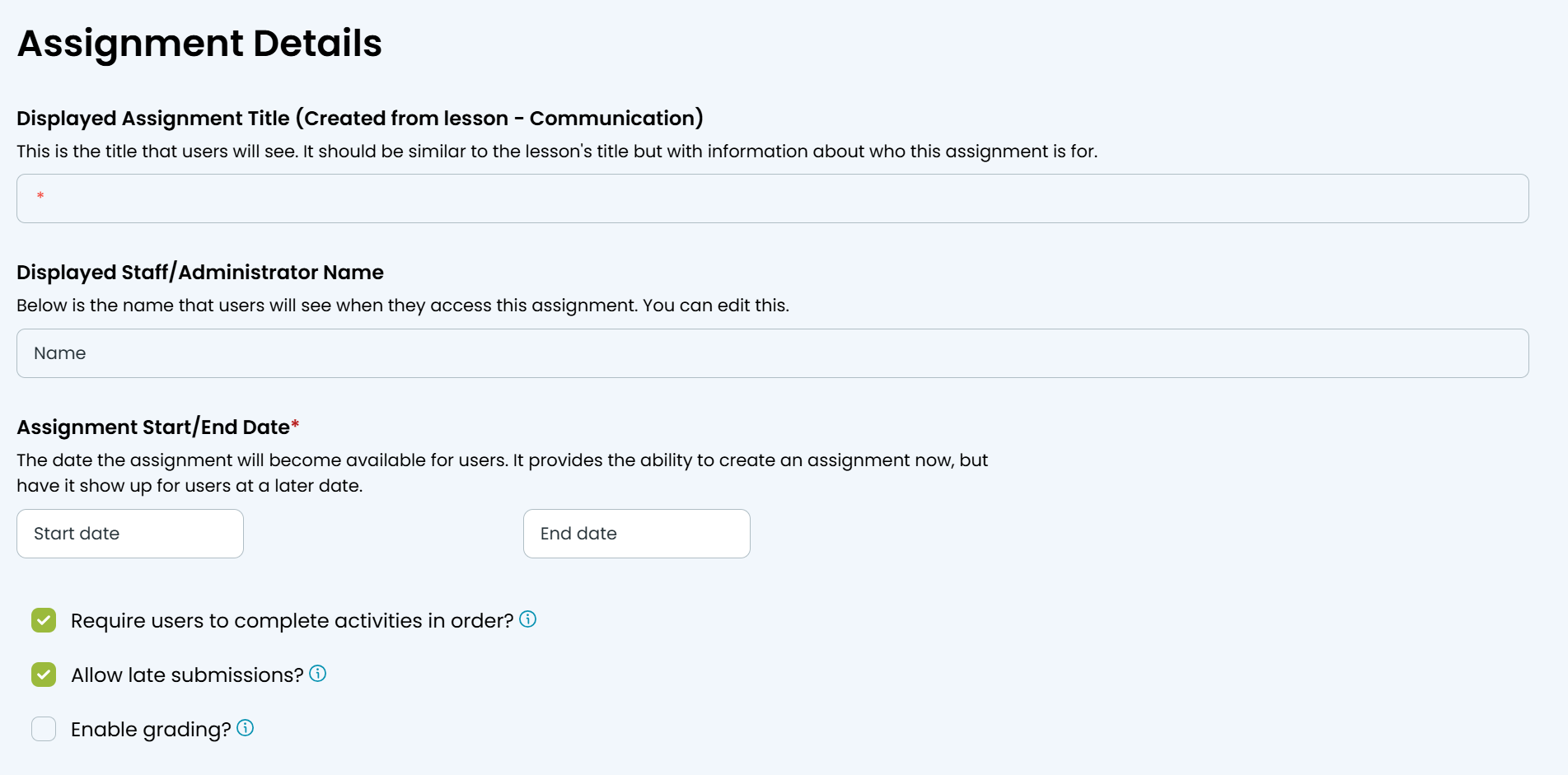Disable the Allow late submissions checkbox
Viewport: 1568px width, 775px height.
[x=44, y=675]
